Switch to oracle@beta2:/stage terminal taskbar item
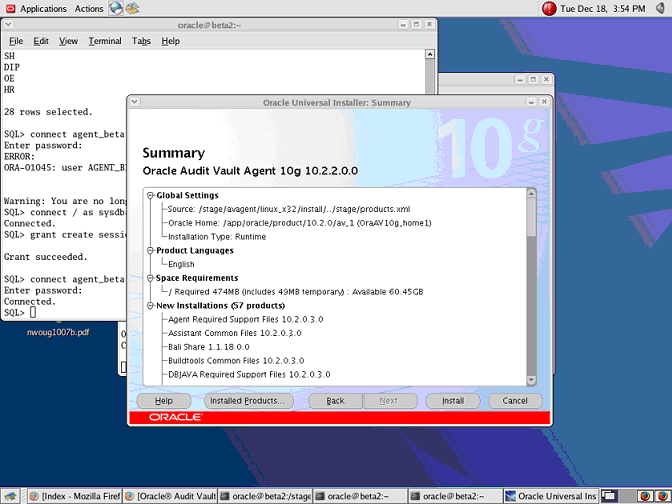 (x=265, y=496)
